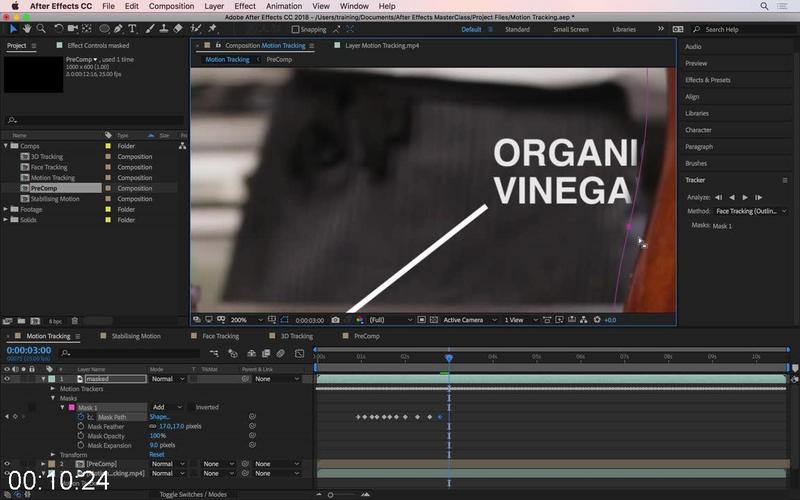Toggle the Mask Feather stopwatch

point(81,427)
